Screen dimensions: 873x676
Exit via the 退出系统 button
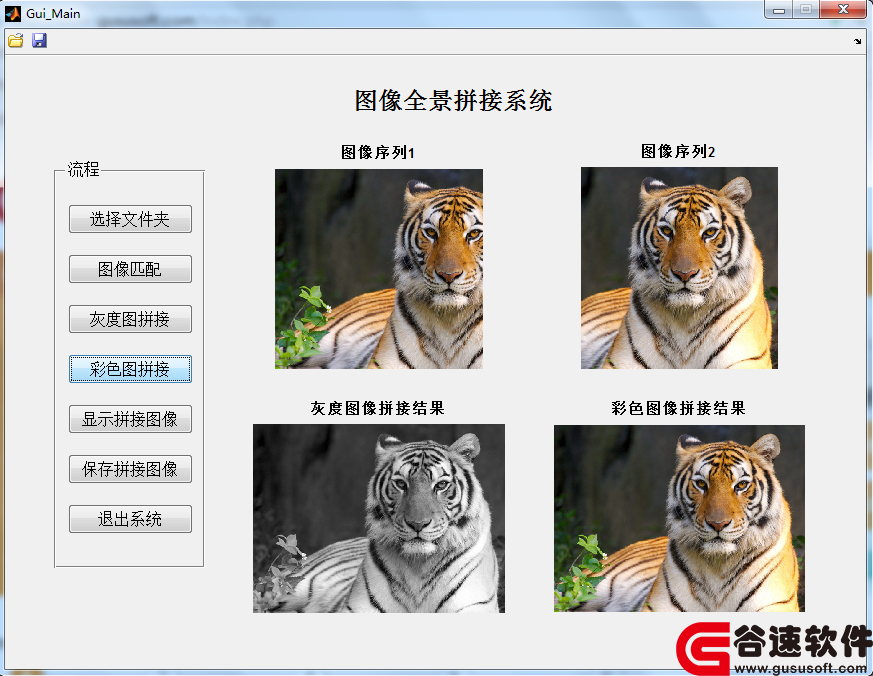(x=130, y=519)
